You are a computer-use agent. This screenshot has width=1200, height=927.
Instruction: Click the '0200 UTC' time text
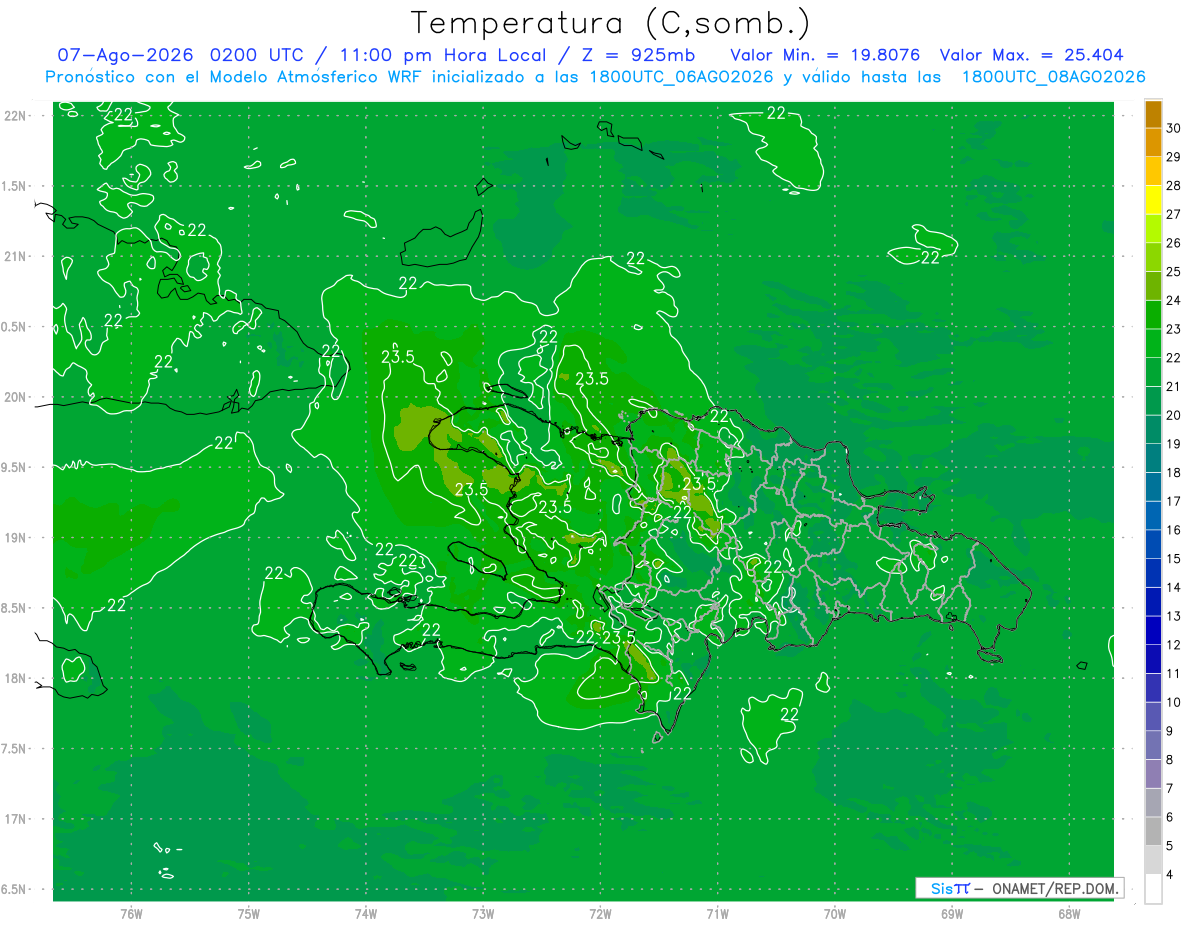[258, 55]
